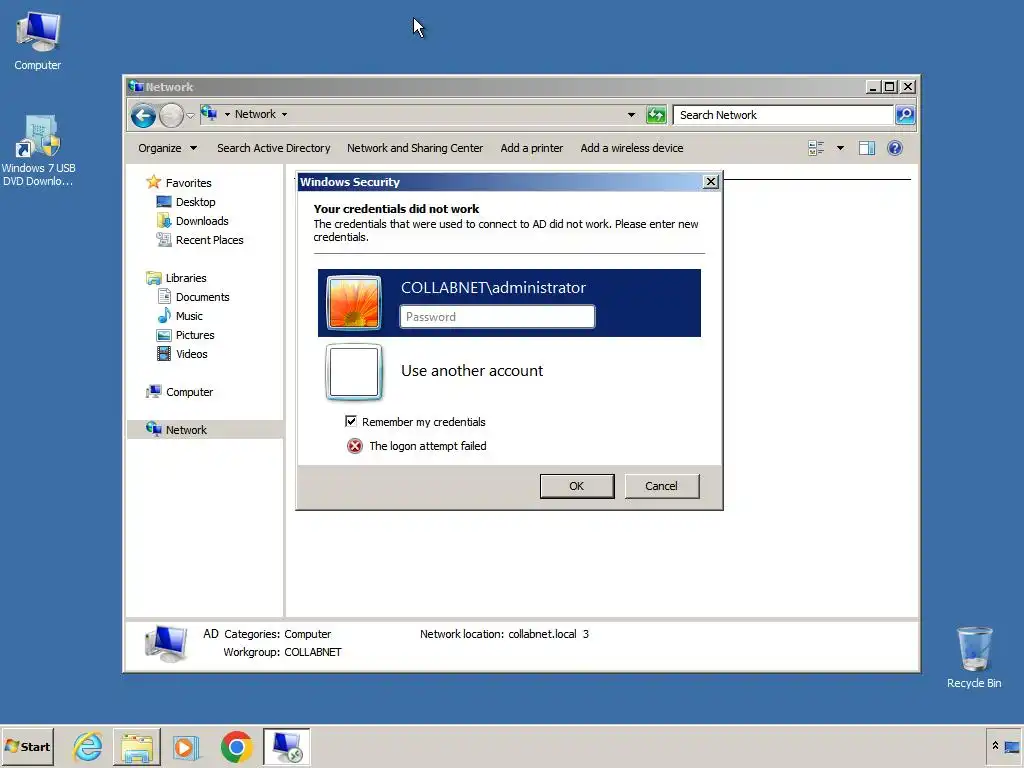1024x768 pixels.
Task: Open the Organize menu
Action: [167, 148]
